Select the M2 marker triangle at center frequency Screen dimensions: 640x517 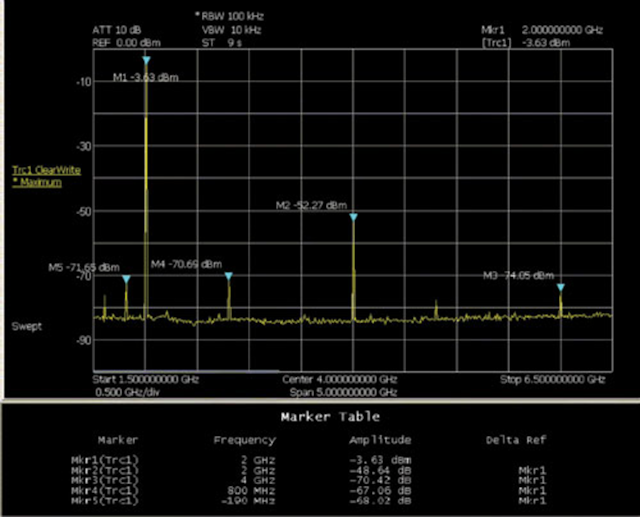(353, 217)
